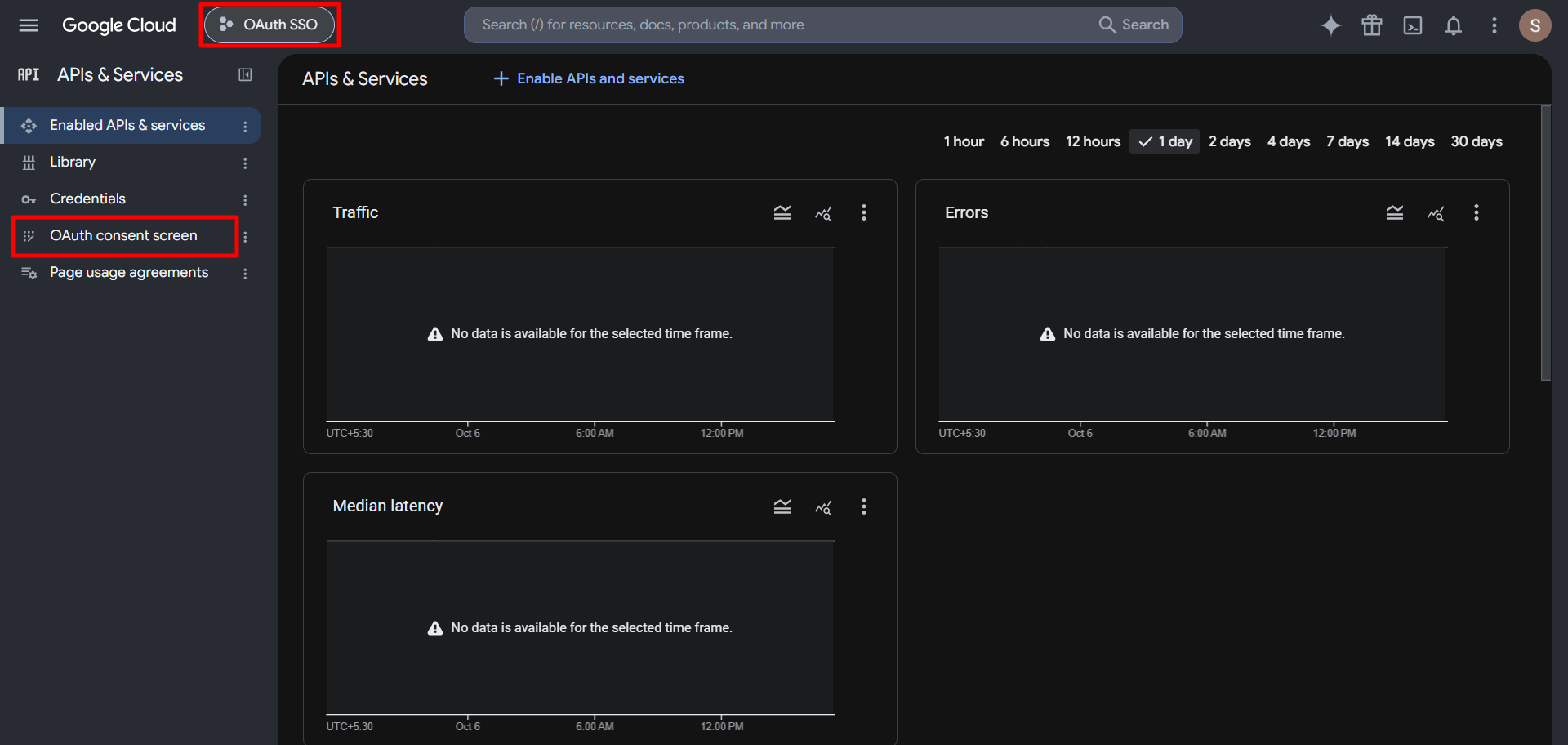Screen dimensions: 1568x745
Task: Activate Cloud Shell terminal icon
Action: 1413,25
